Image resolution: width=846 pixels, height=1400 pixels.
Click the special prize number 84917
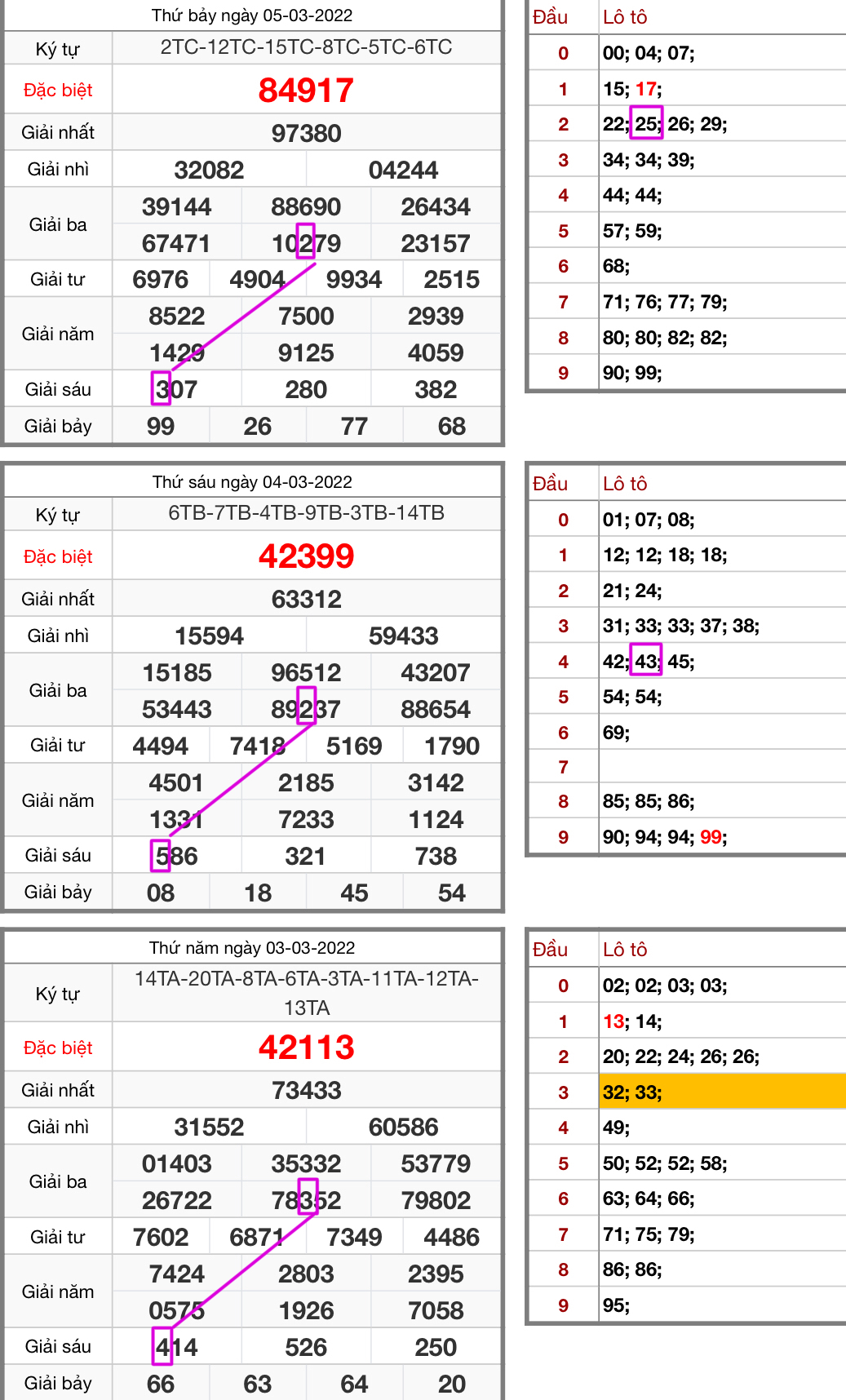pyautogui.click(x=306, y=90)
